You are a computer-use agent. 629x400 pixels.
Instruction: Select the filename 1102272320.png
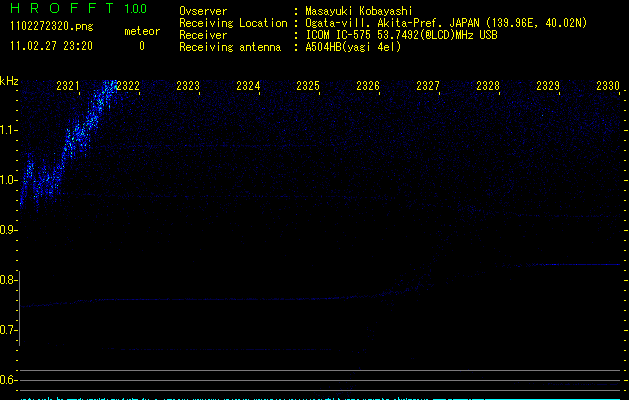point(52,27)
